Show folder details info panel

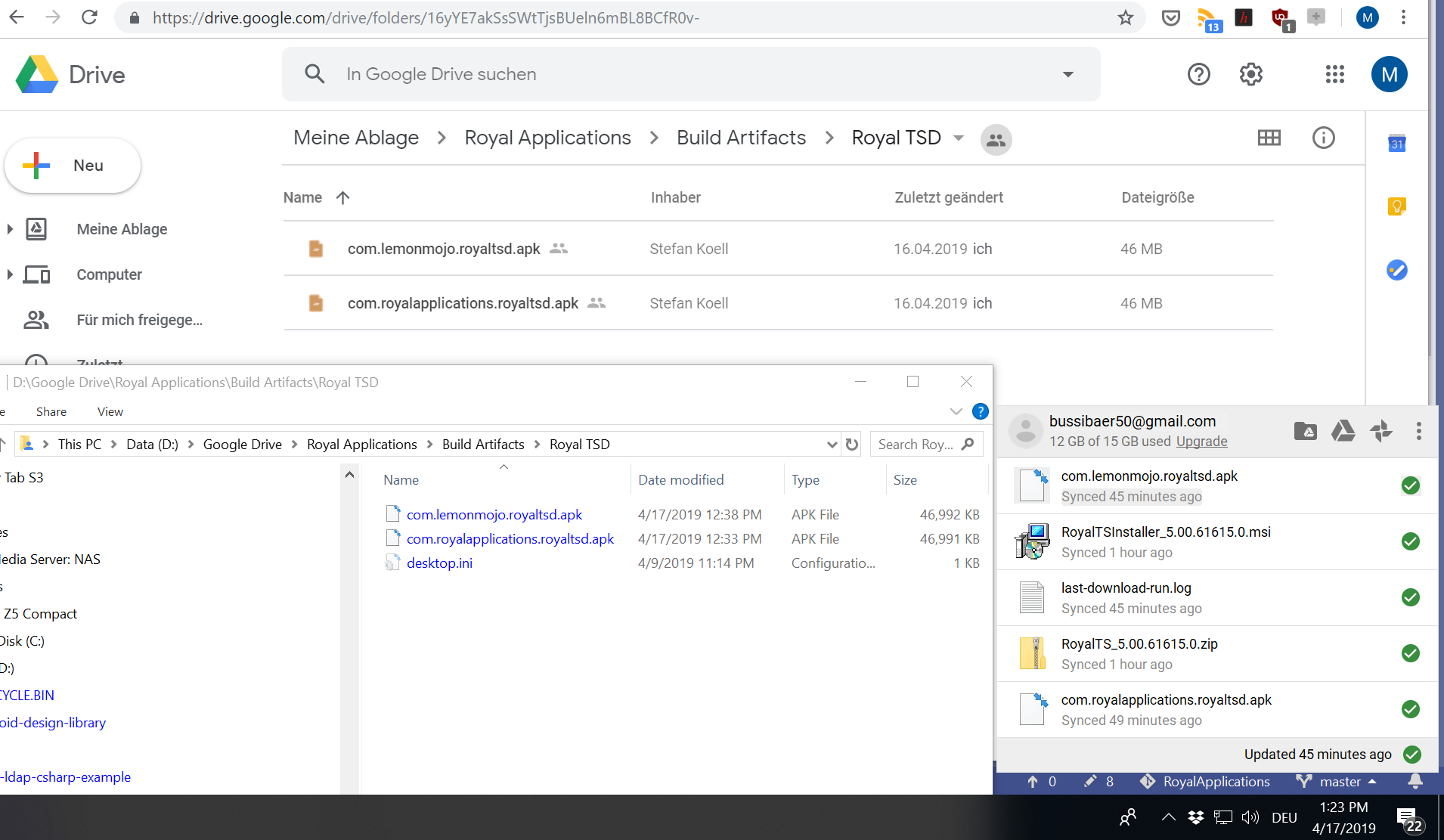point(1324,138)
